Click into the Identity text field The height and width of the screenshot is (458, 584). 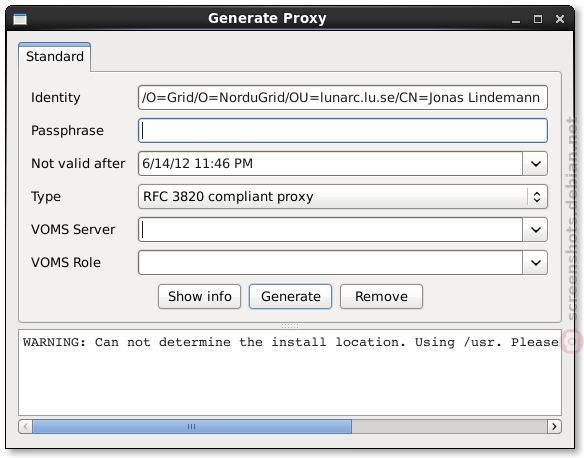343,98
